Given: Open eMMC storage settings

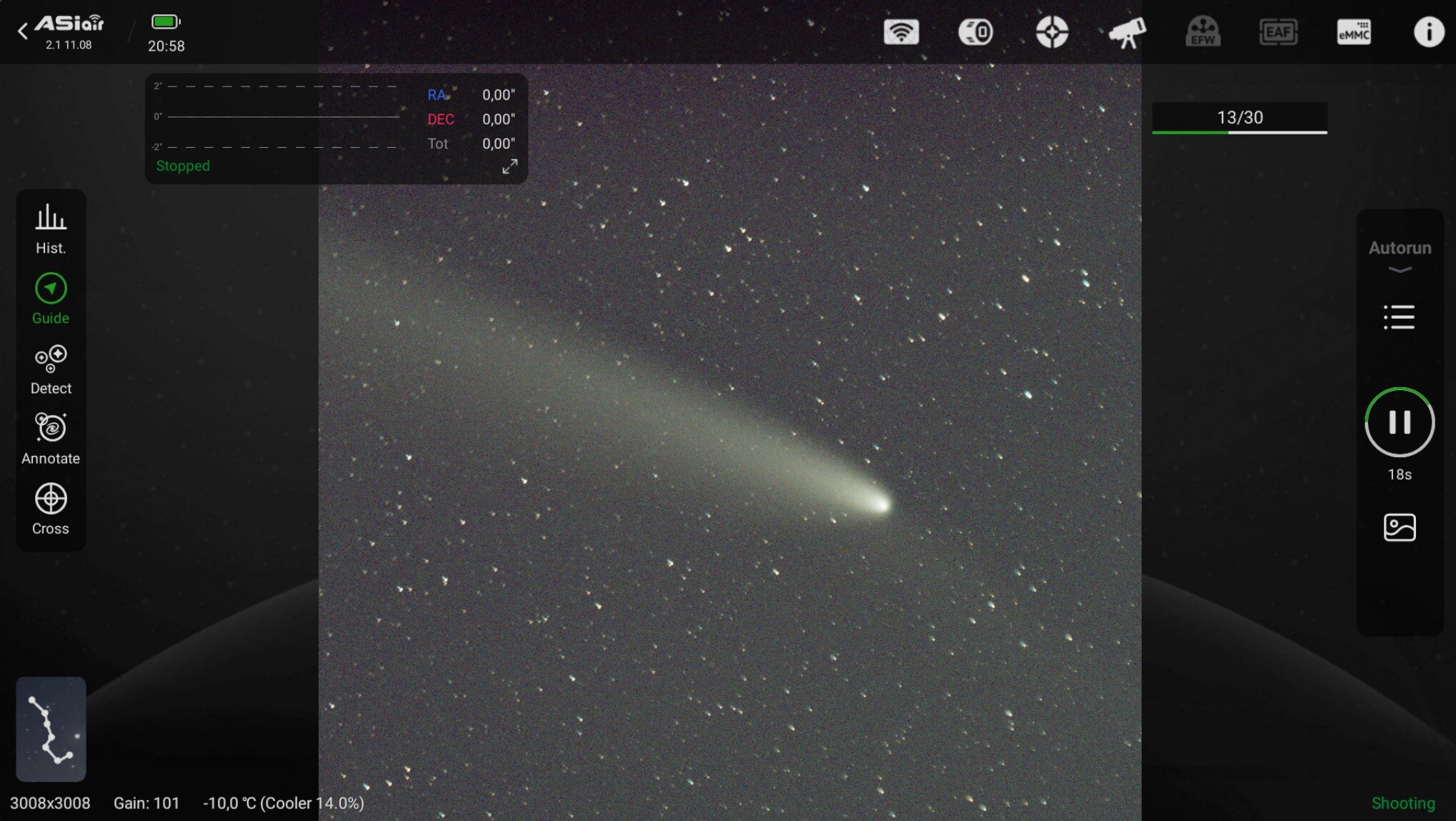Looking at the screenshot, I should [1353, 32].
